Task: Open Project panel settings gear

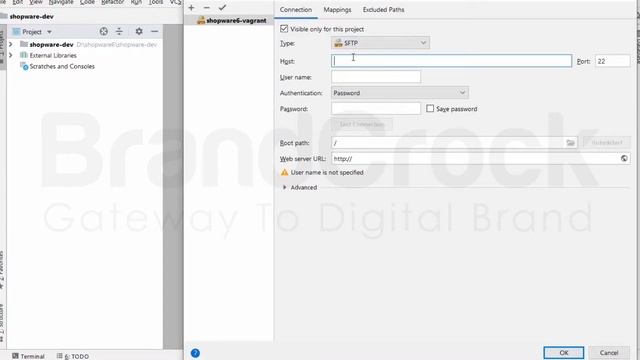Action: click(x=139, y=31)
